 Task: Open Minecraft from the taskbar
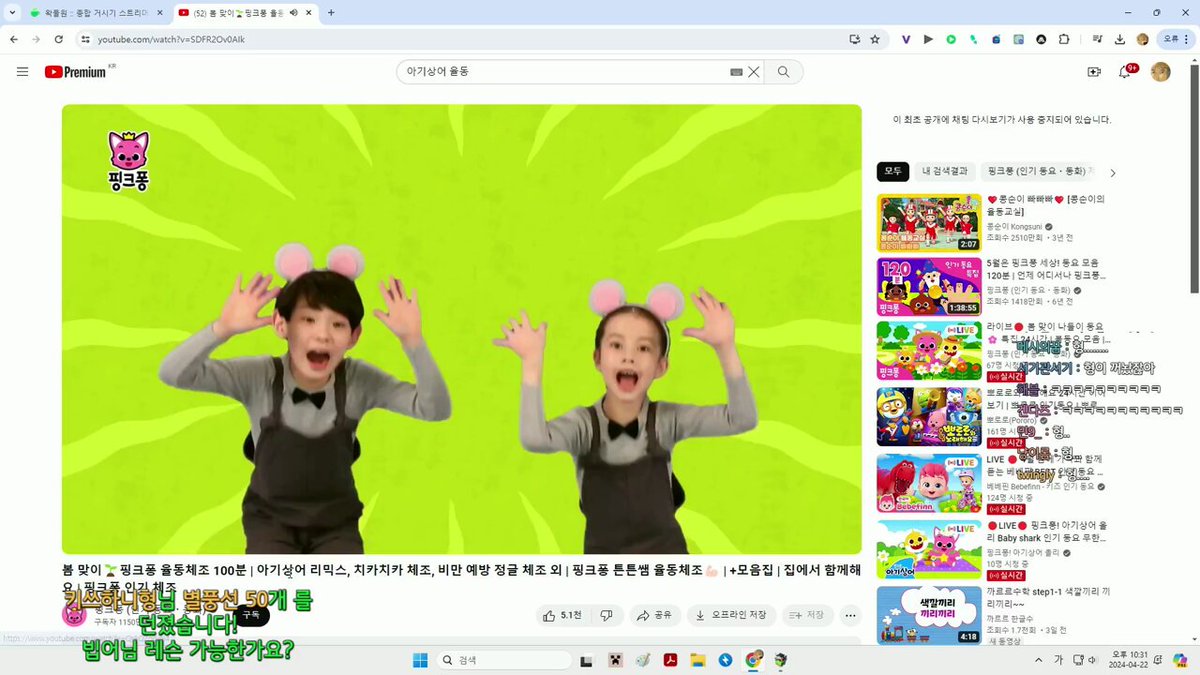[x=615, y=660]
